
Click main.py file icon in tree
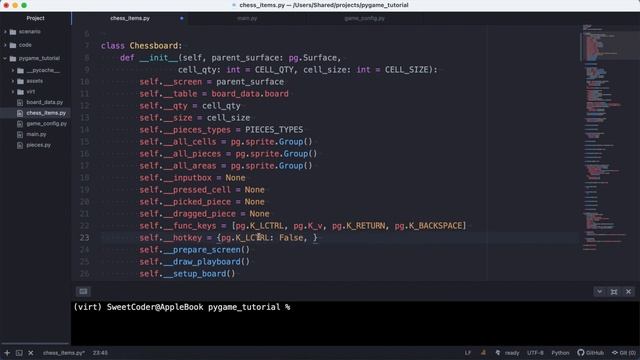tap(20, 134)
